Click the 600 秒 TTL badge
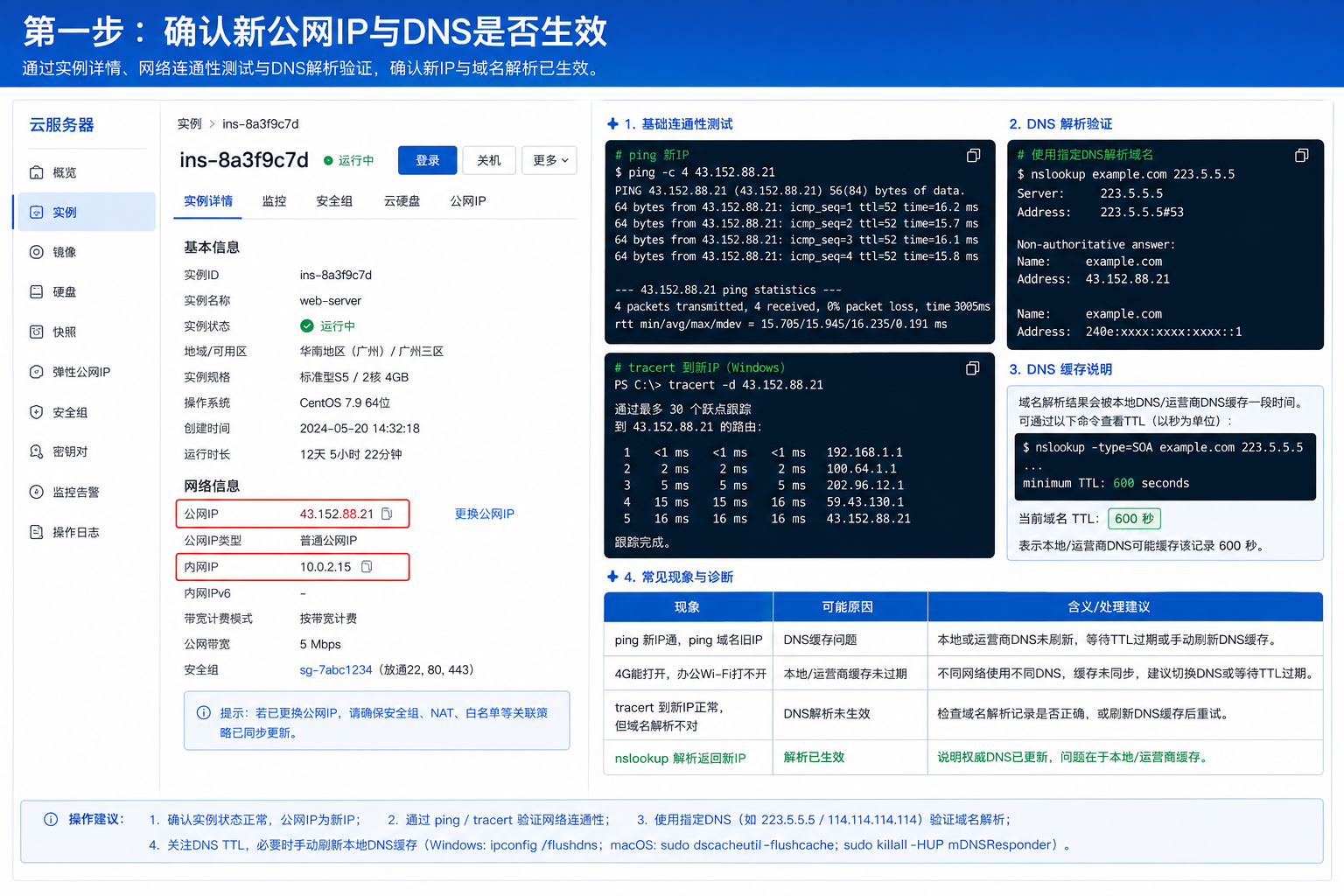 tap(1134, 519)
